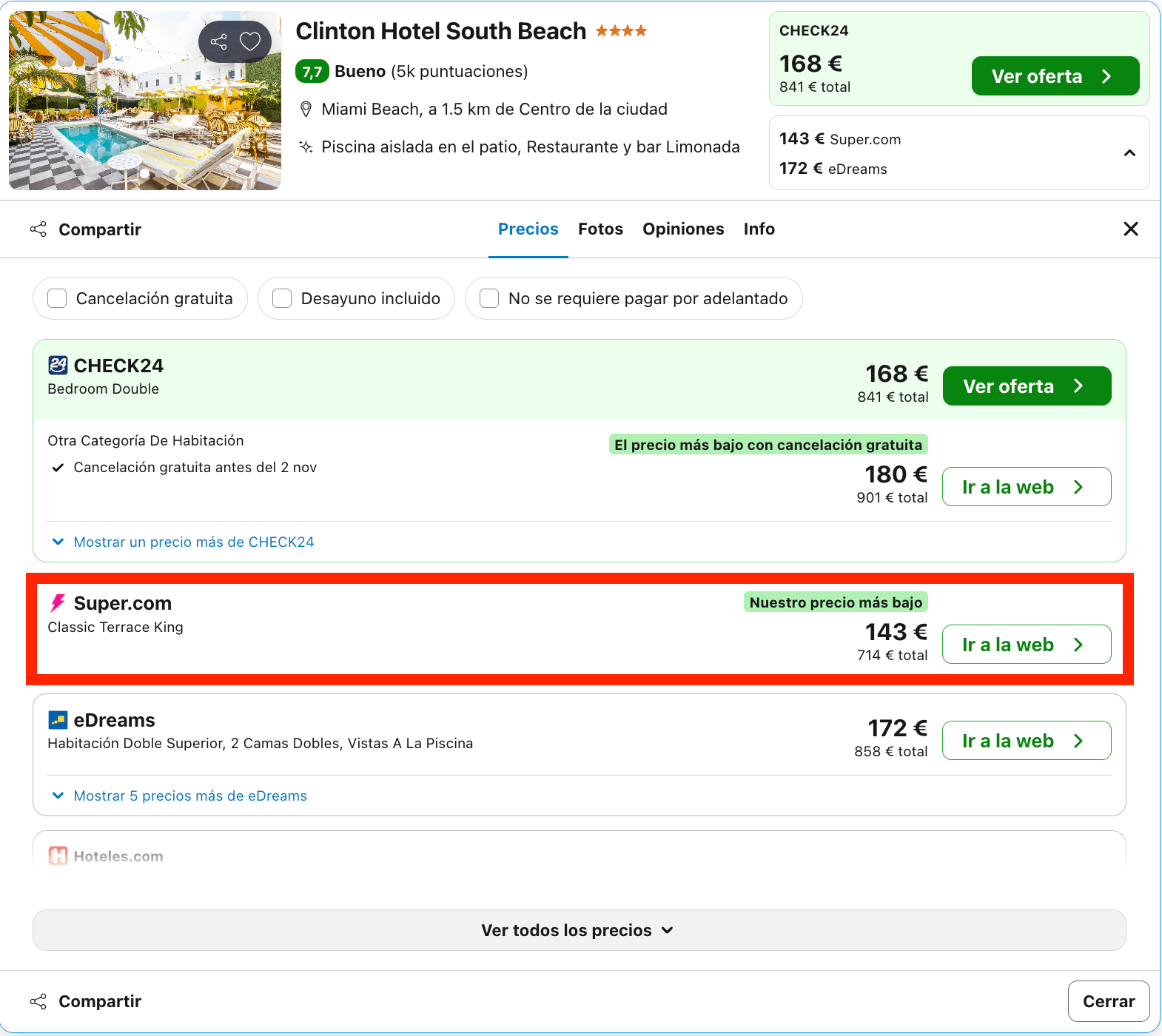Click the 5k puntuaciones review count
The height and width of the screenshot is (1036, 1162).
pos(460,72)
